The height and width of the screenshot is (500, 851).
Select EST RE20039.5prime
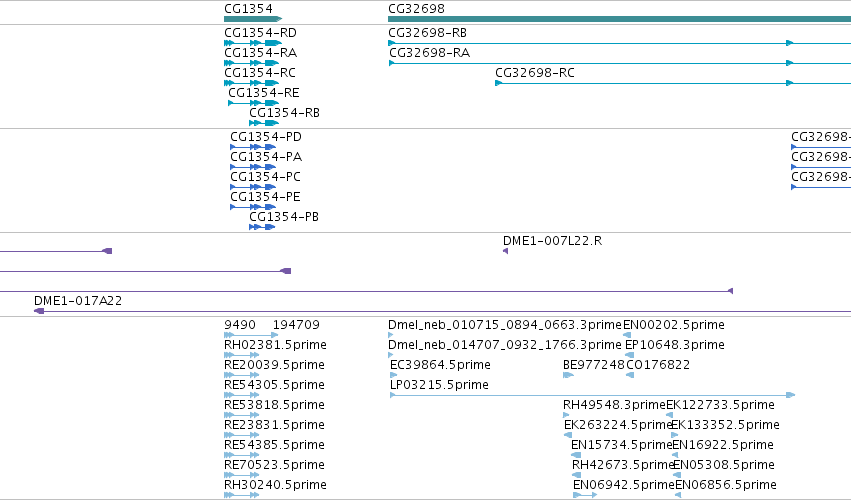coord(274,365)
